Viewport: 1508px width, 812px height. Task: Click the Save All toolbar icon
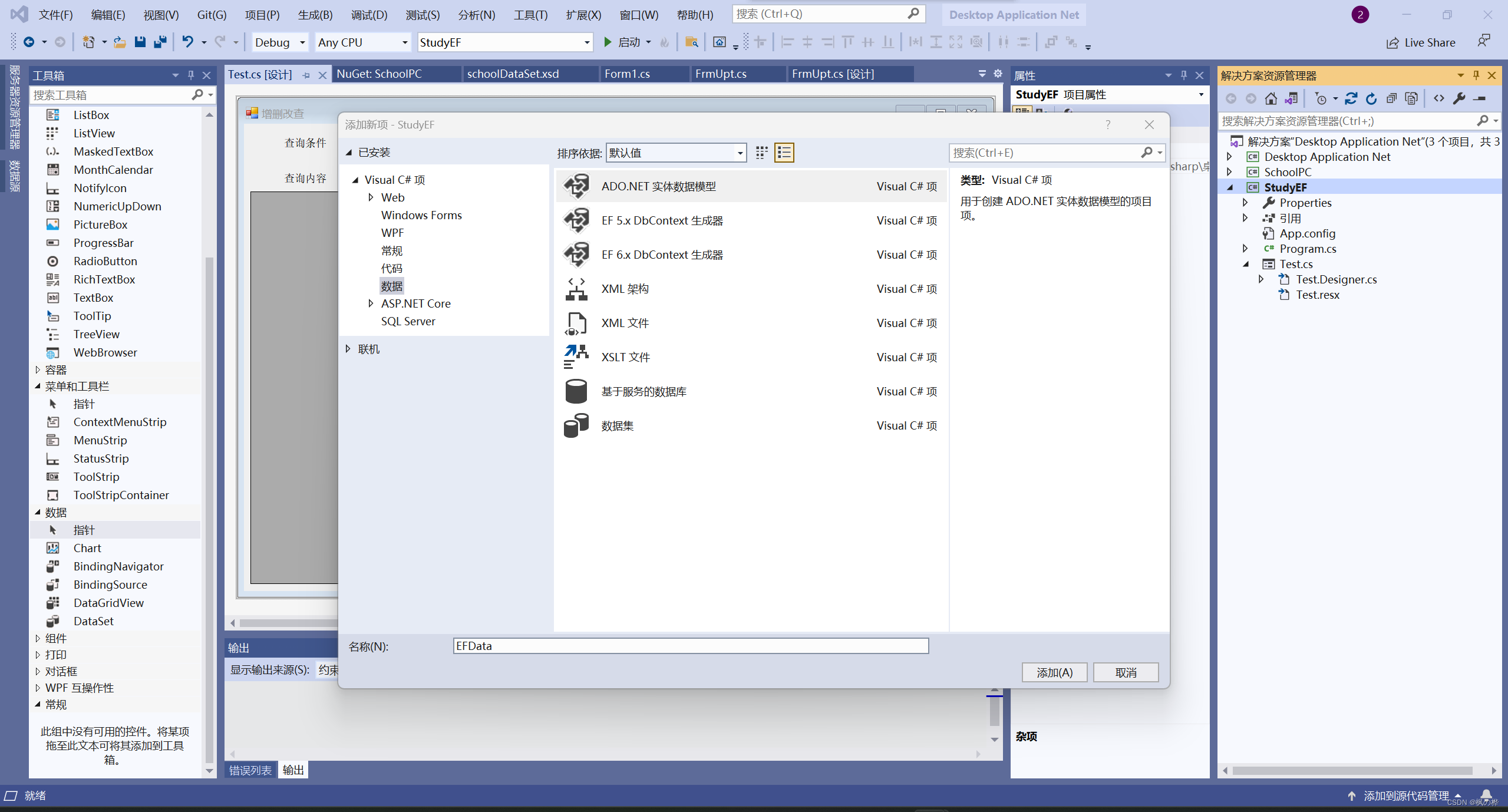(160, 42)
